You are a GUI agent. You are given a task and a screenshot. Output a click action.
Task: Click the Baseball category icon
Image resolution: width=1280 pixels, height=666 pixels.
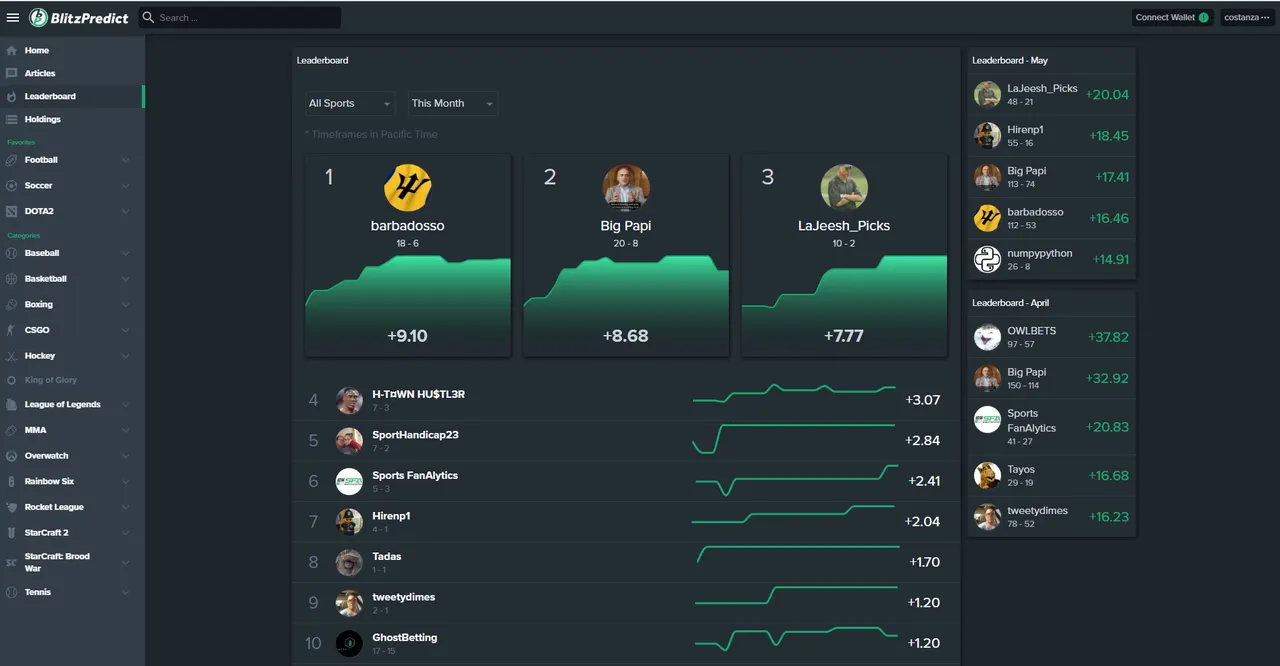click(11, 253)
